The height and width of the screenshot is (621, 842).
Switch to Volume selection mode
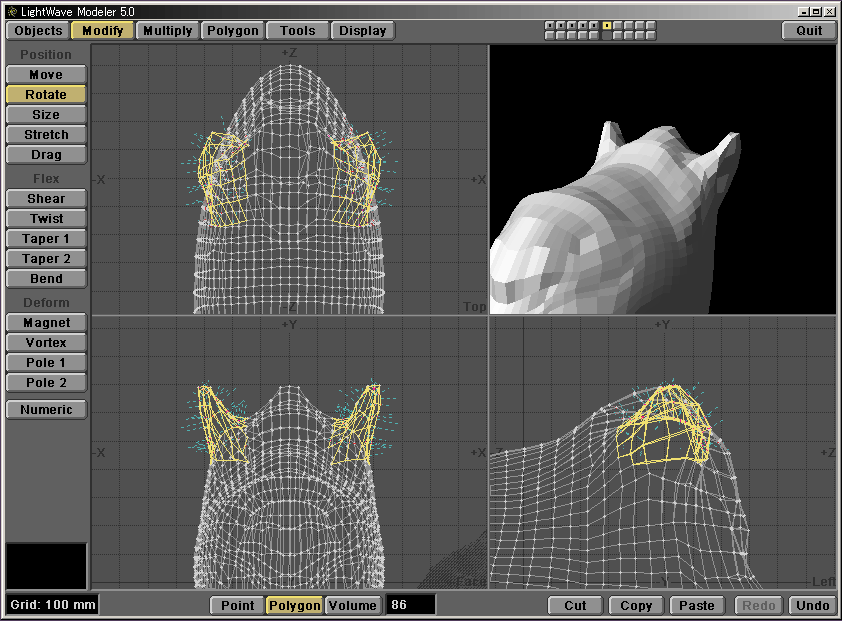tap(353, 605)
